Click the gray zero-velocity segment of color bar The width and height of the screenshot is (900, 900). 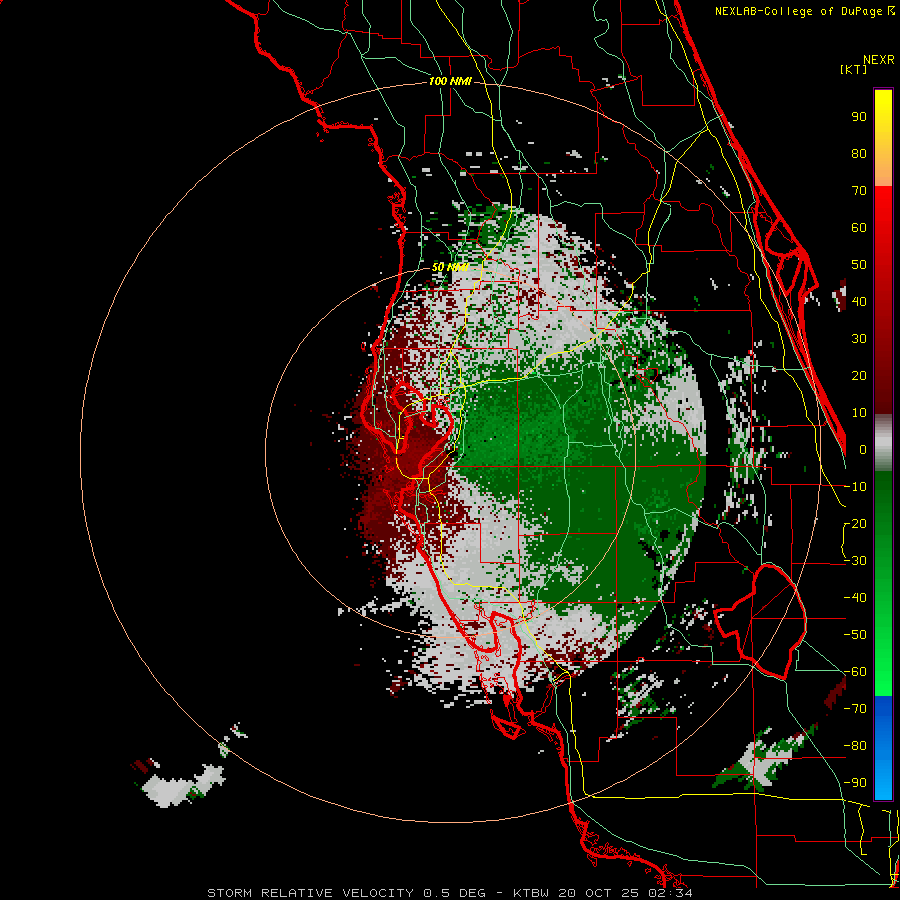click(x=883, y=443)
